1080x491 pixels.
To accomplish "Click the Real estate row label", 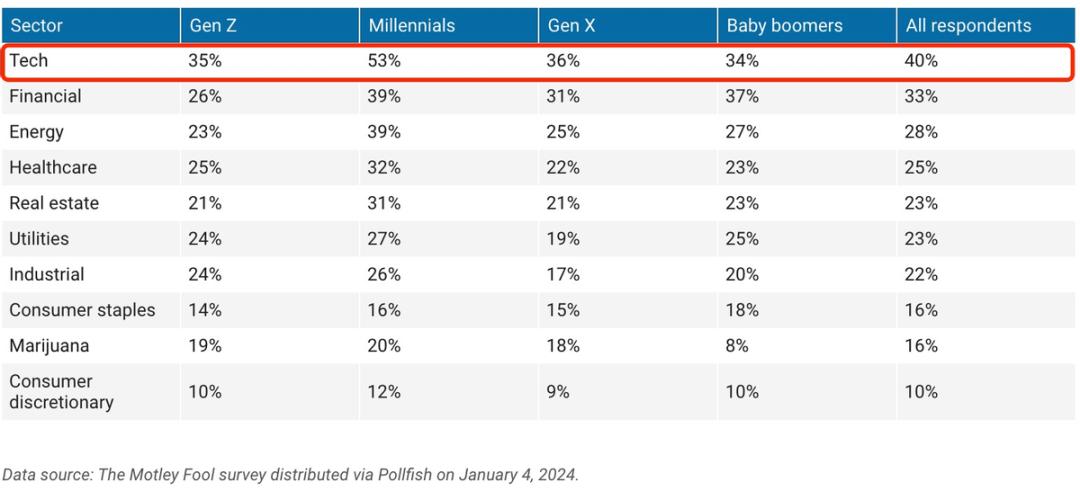I will (x=54, y=203).
